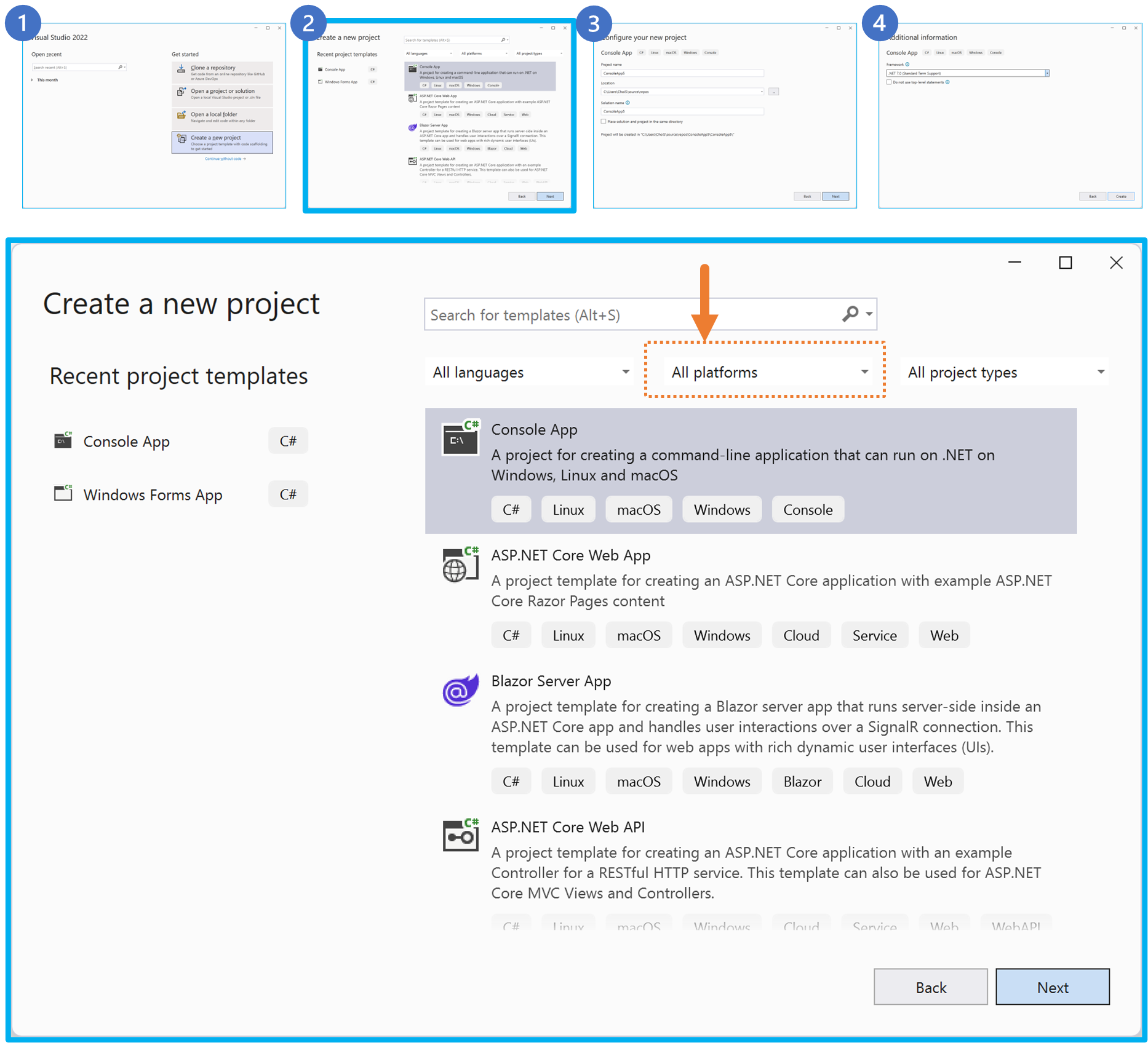Click Blazor Server App title
Viewport: 1148px width, 1043px height.
551,681
